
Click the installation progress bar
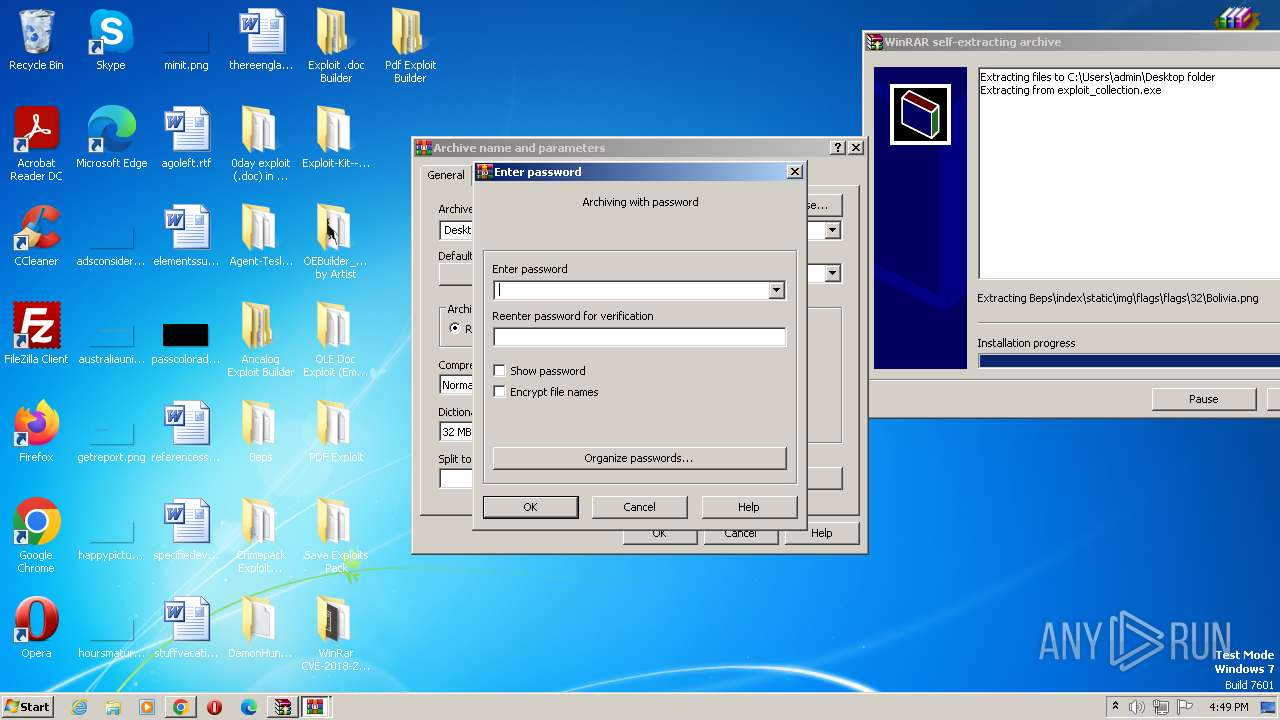coord(1129,361)
